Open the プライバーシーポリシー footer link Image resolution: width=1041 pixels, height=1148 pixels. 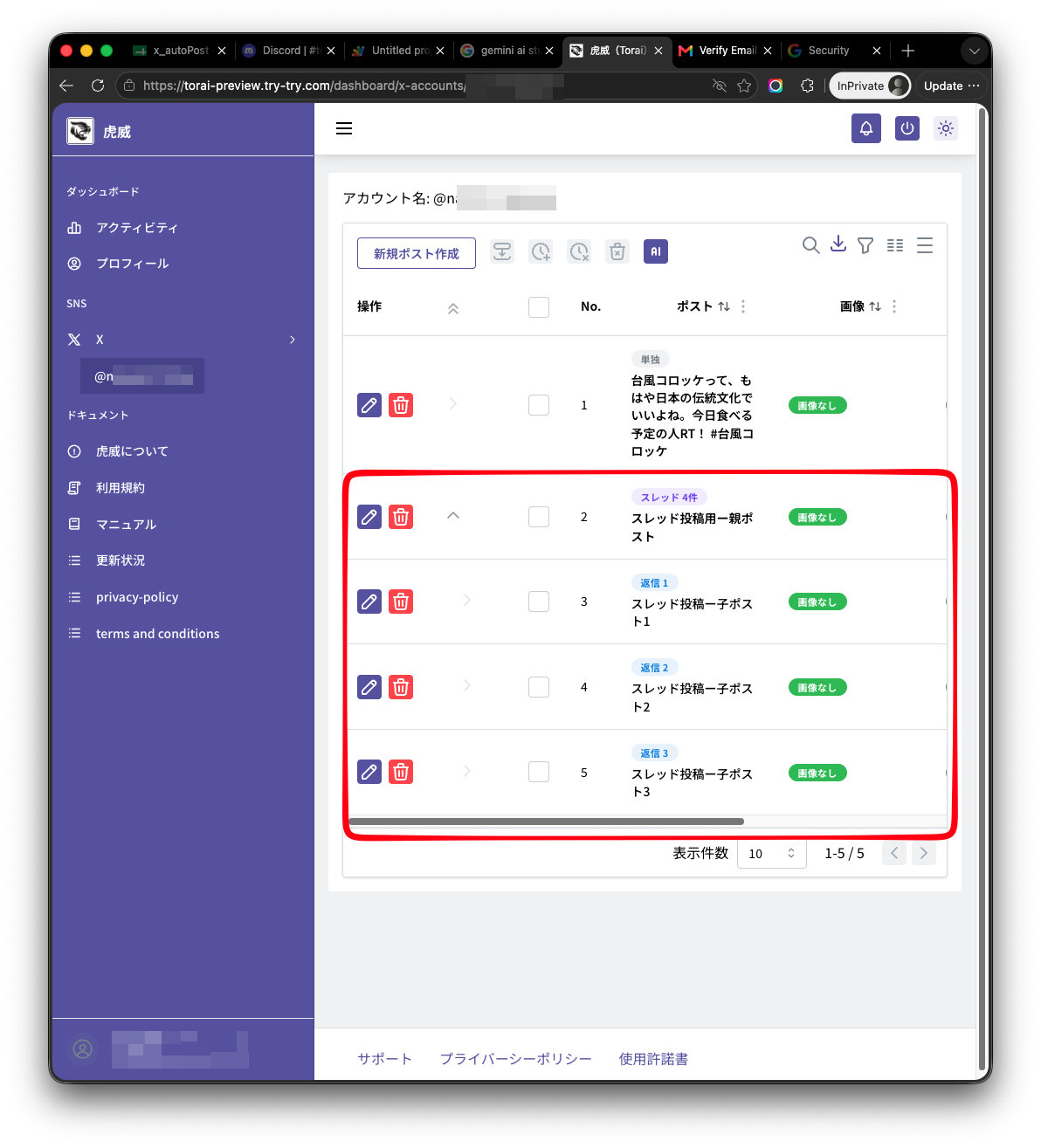pyautogui.click(x=515, y=1059)
